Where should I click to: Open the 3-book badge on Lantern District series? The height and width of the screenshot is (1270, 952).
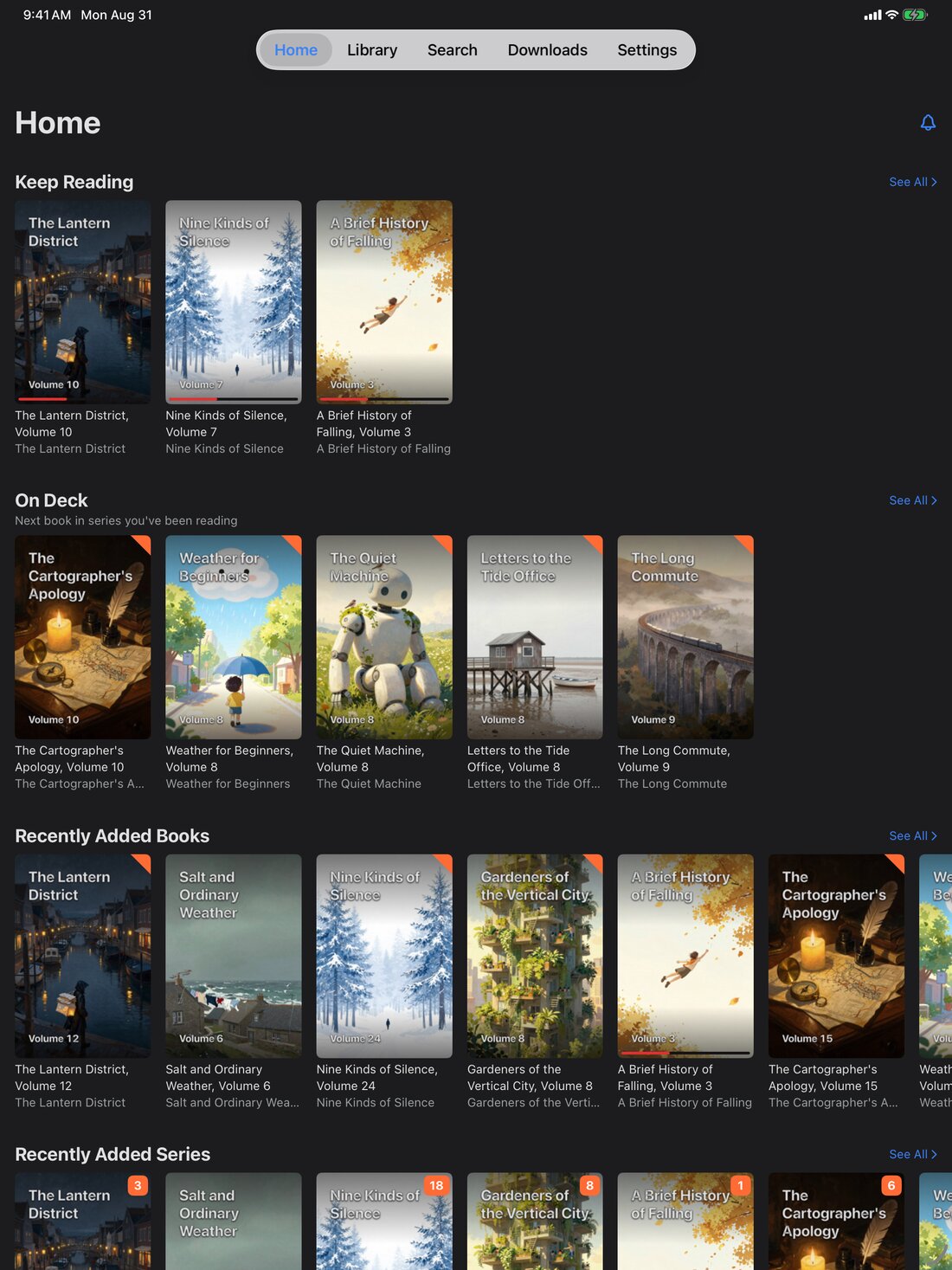pos(138,1185)
